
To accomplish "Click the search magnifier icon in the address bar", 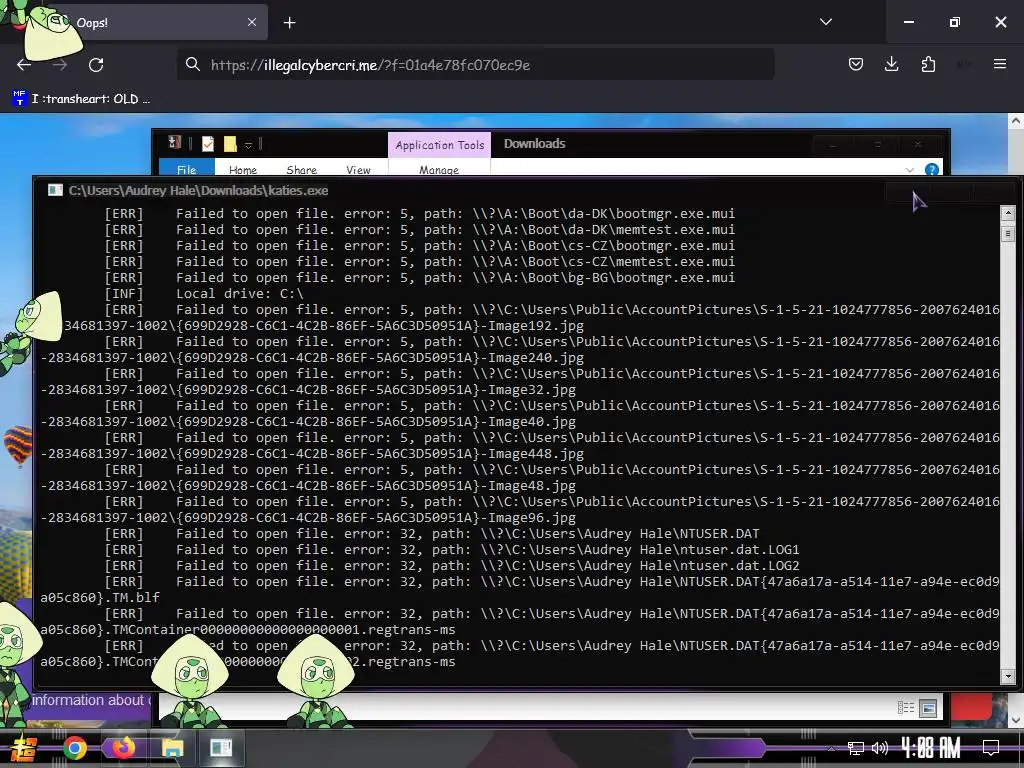I will [192, 64].
